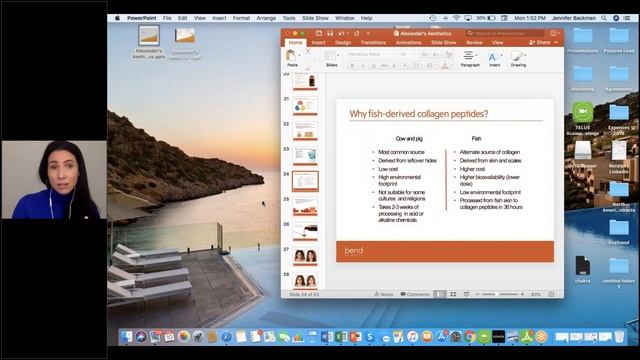Open Siri from the dock
640x360 pixels.
141,337
